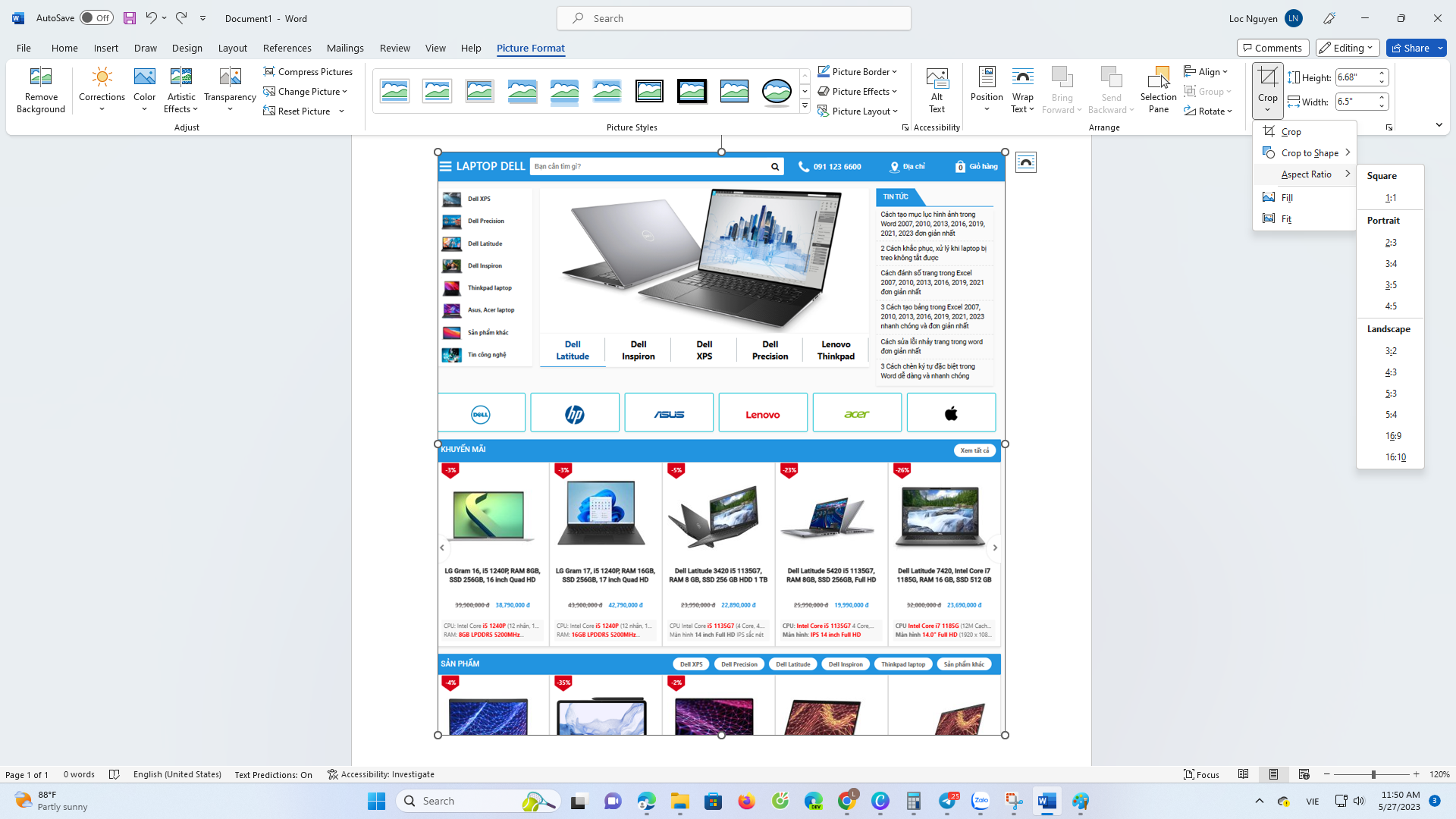Open the Picture Format ribbon tab
The height and width of the screenshot is (819, 1456).
pyautogui.click(x=531, y=48)
